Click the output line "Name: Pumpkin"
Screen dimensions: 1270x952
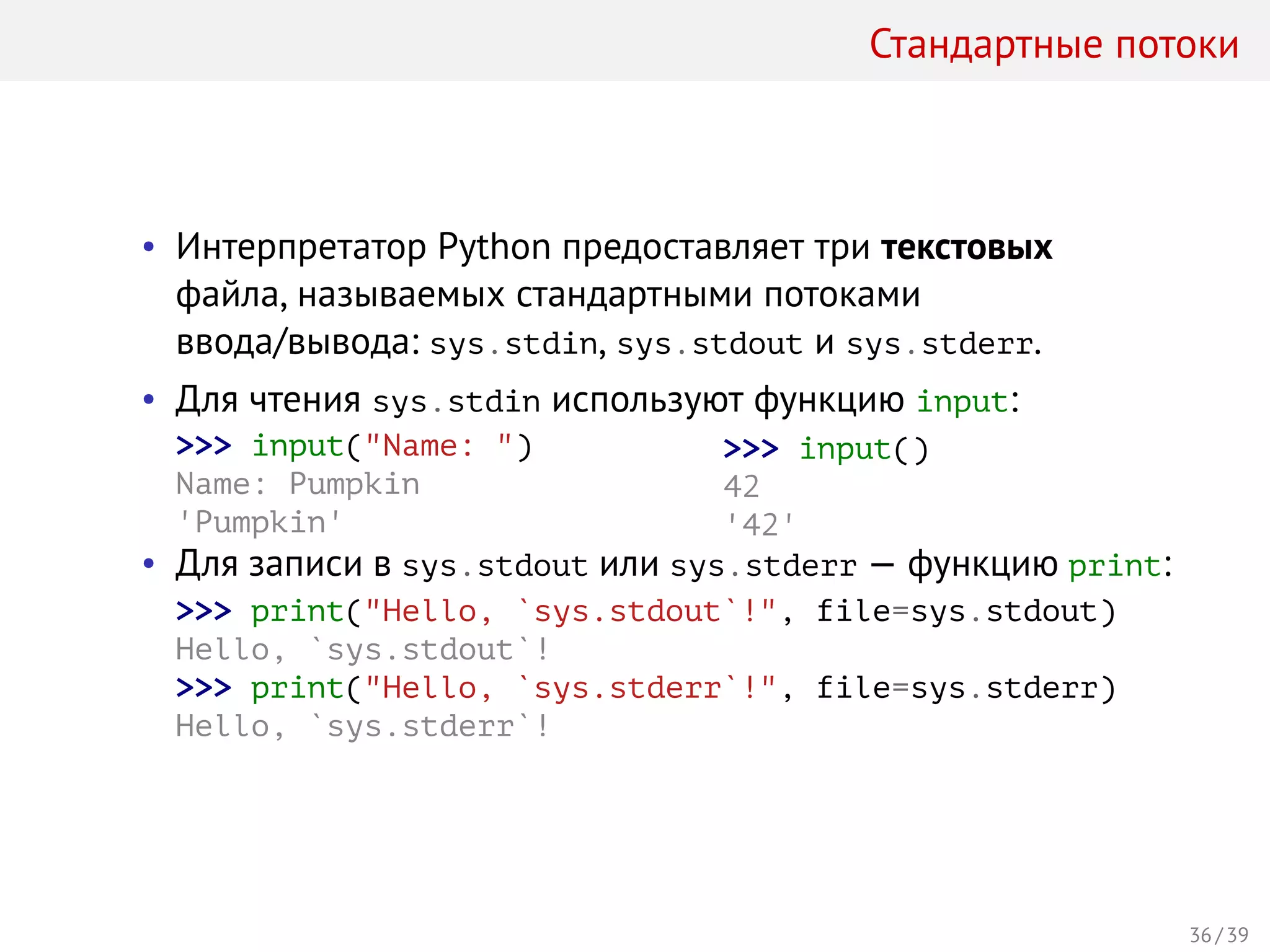[298, 484]
